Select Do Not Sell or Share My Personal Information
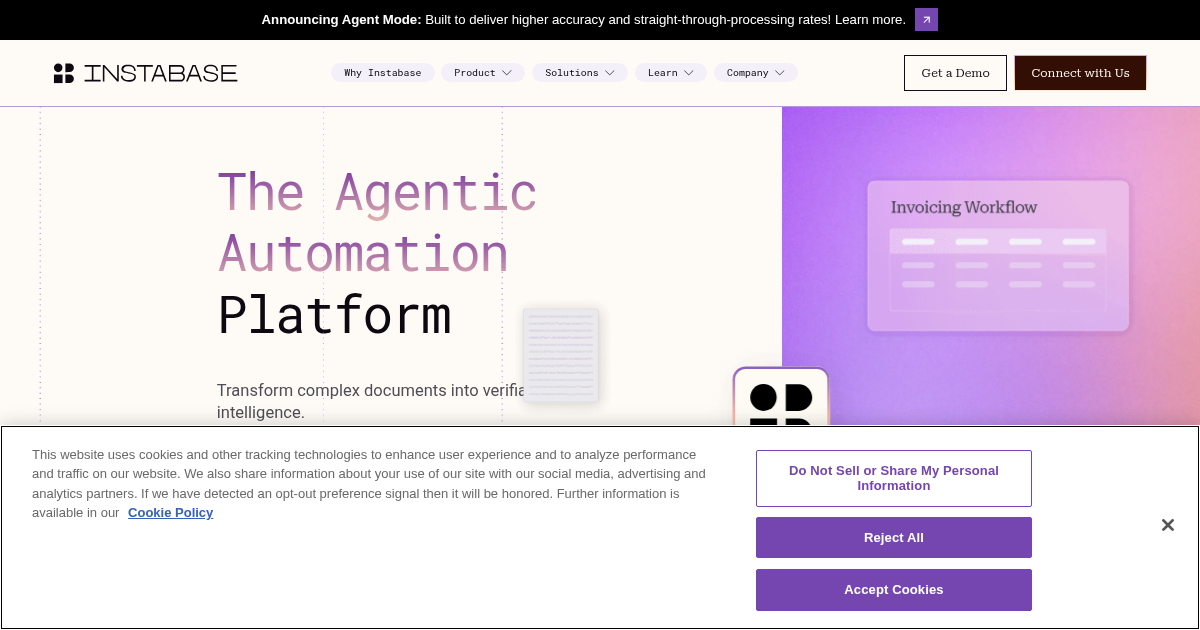This screenshot has height=630, width=1200. 894,478
